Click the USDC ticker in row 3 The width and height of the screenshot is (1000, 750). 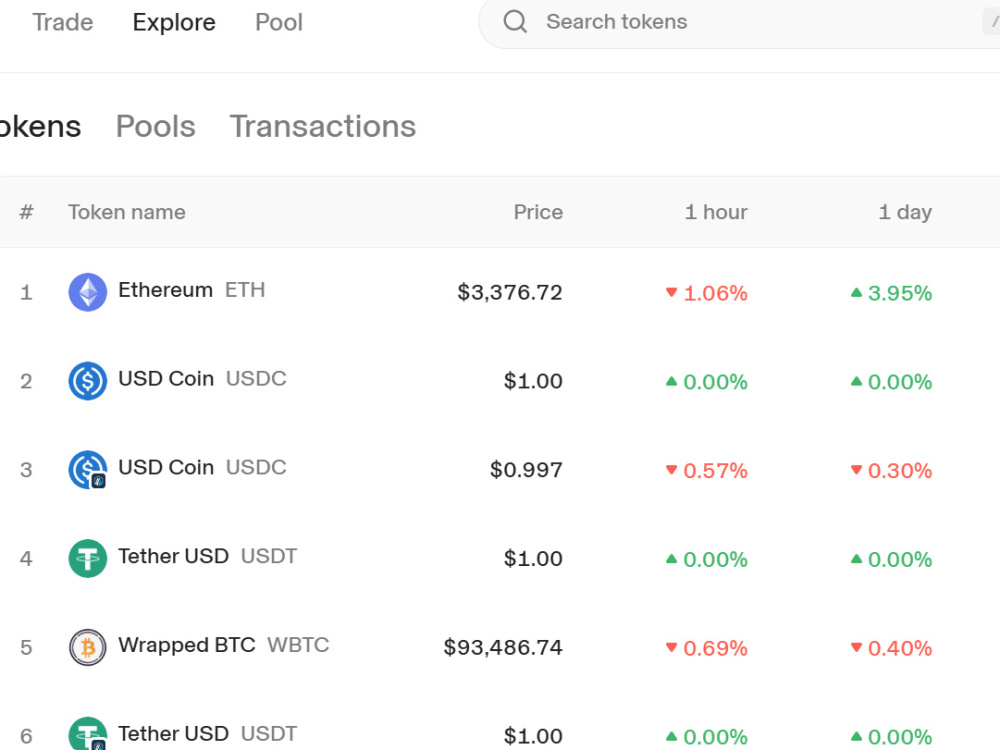tap(256, 467)
